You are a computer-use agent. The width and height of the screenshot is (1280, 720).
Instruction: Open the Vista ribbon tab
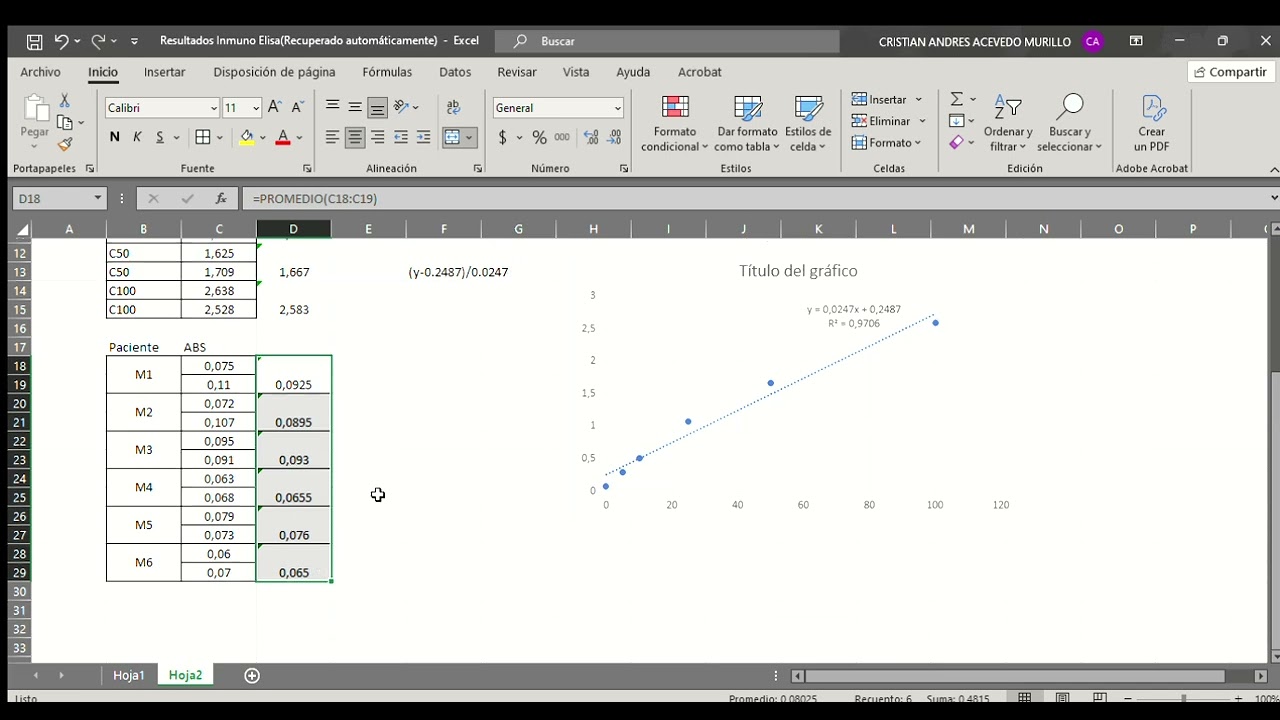pos(576,72)
